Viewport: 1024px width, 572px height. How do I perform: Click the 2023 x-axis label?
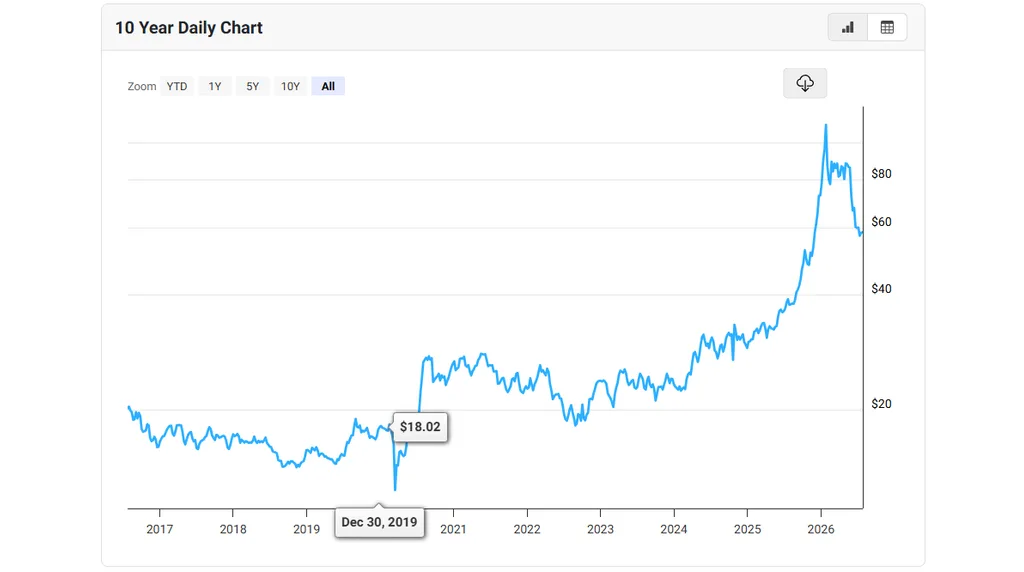600,529
